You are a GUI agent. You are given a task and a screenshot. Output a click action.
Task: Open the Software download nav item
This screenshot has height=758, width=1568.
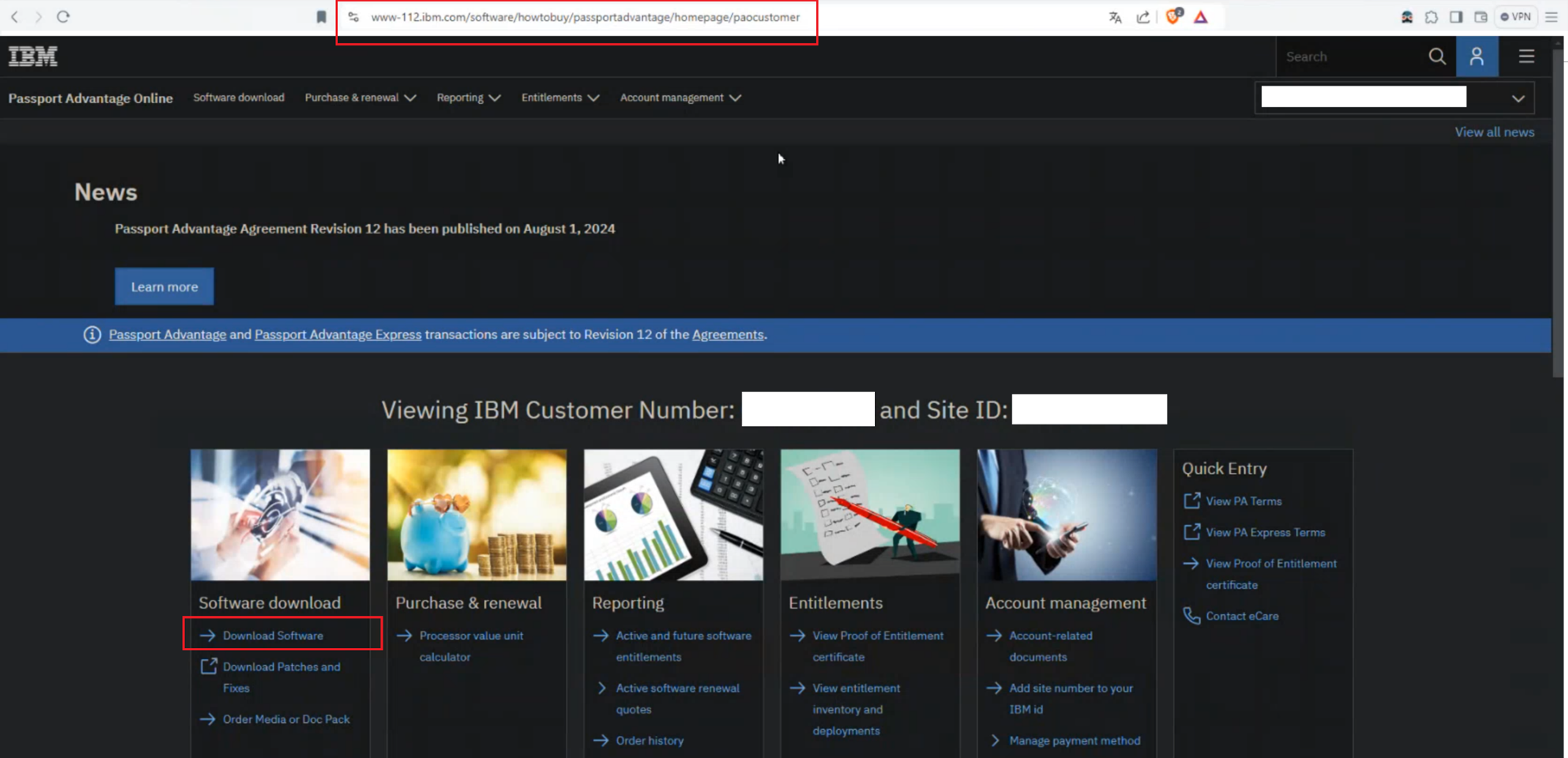(x=238, y=97)
